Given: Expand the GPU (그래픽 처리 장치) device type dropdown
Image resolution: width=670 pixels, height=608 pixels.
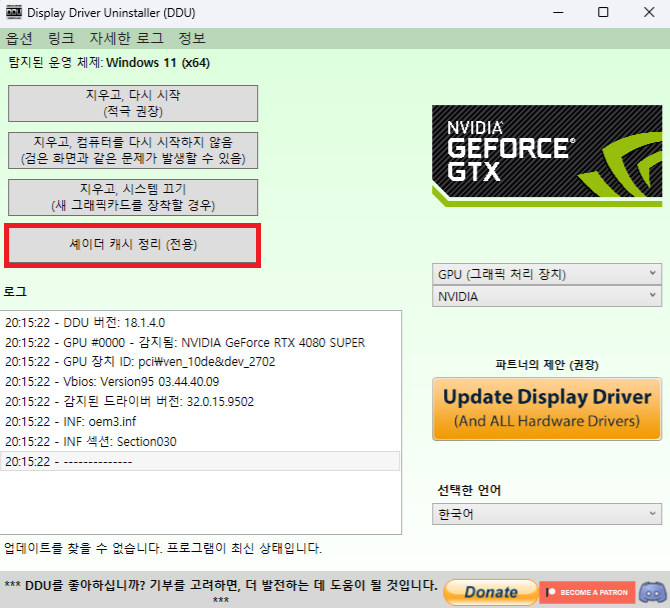Looking at the screenshot, I should [547, 274].
